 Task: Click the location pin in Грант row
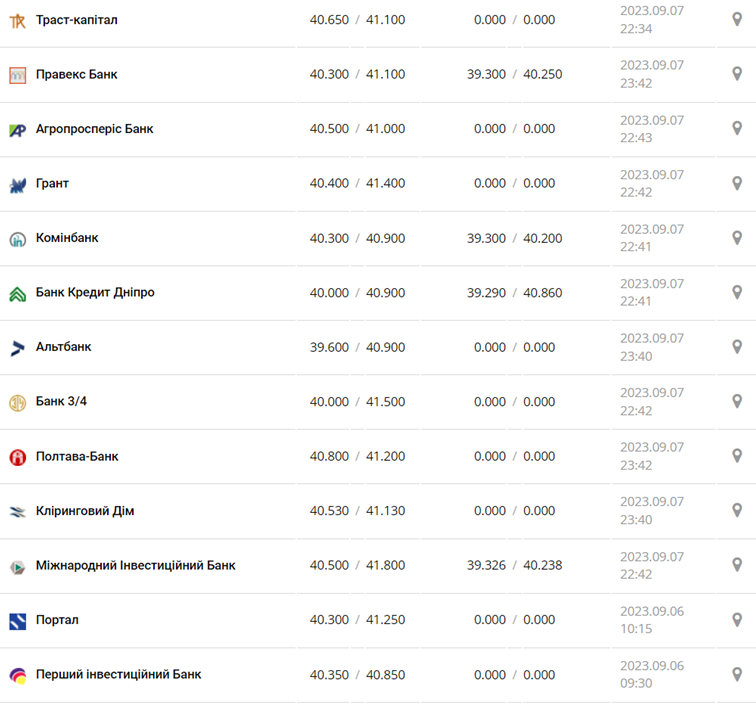(x=737, y=183)
